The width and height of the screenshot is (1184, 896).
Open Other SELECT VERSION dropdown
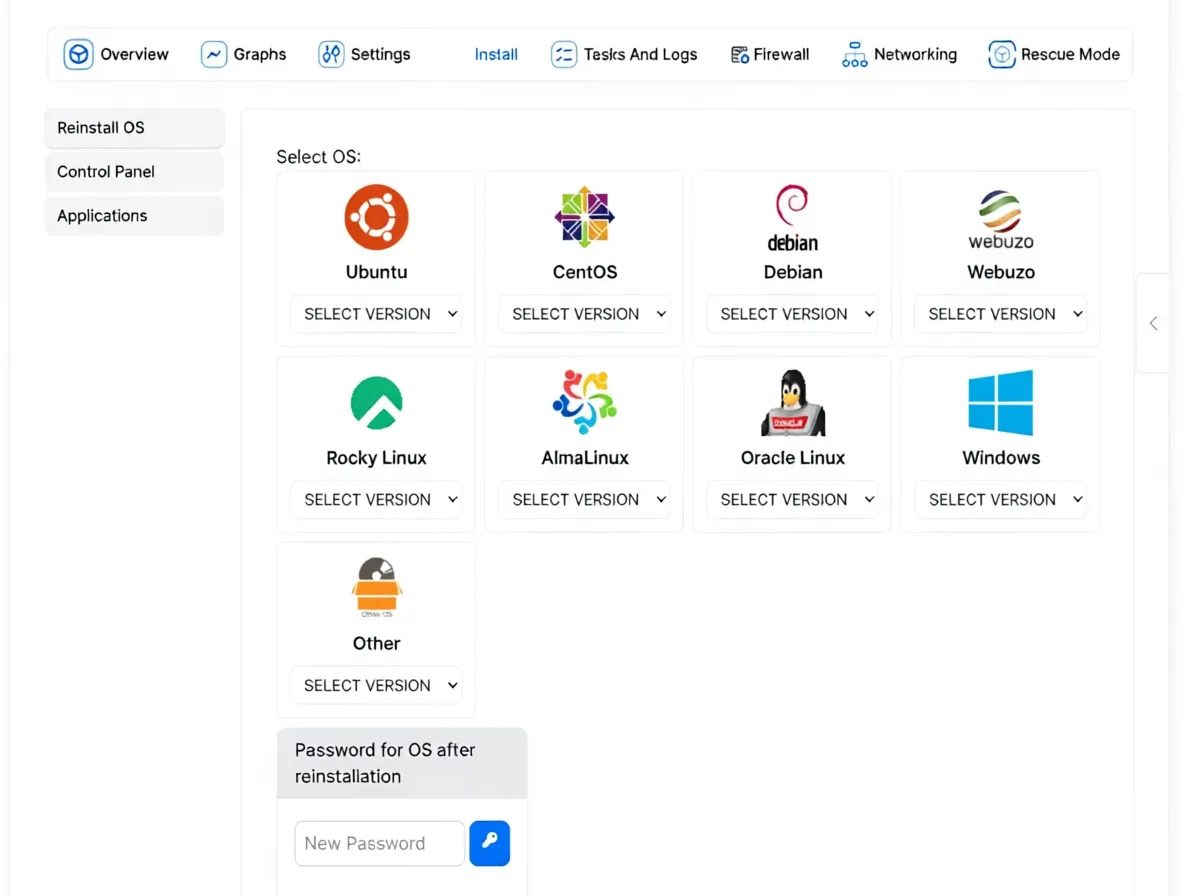(376, 685)
